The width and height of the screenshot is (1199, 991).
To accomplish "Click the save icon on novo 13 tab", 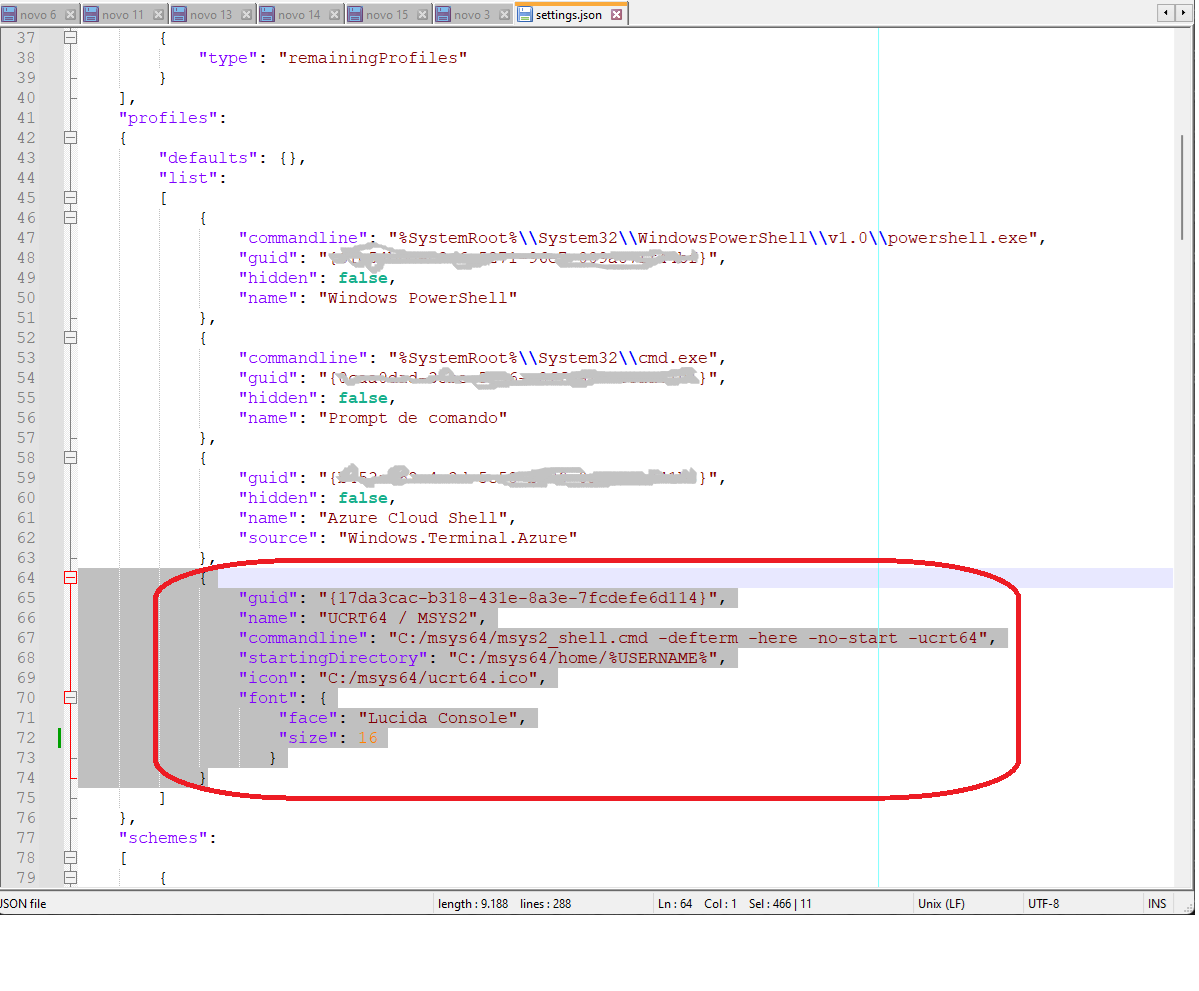I will point(179,15).
